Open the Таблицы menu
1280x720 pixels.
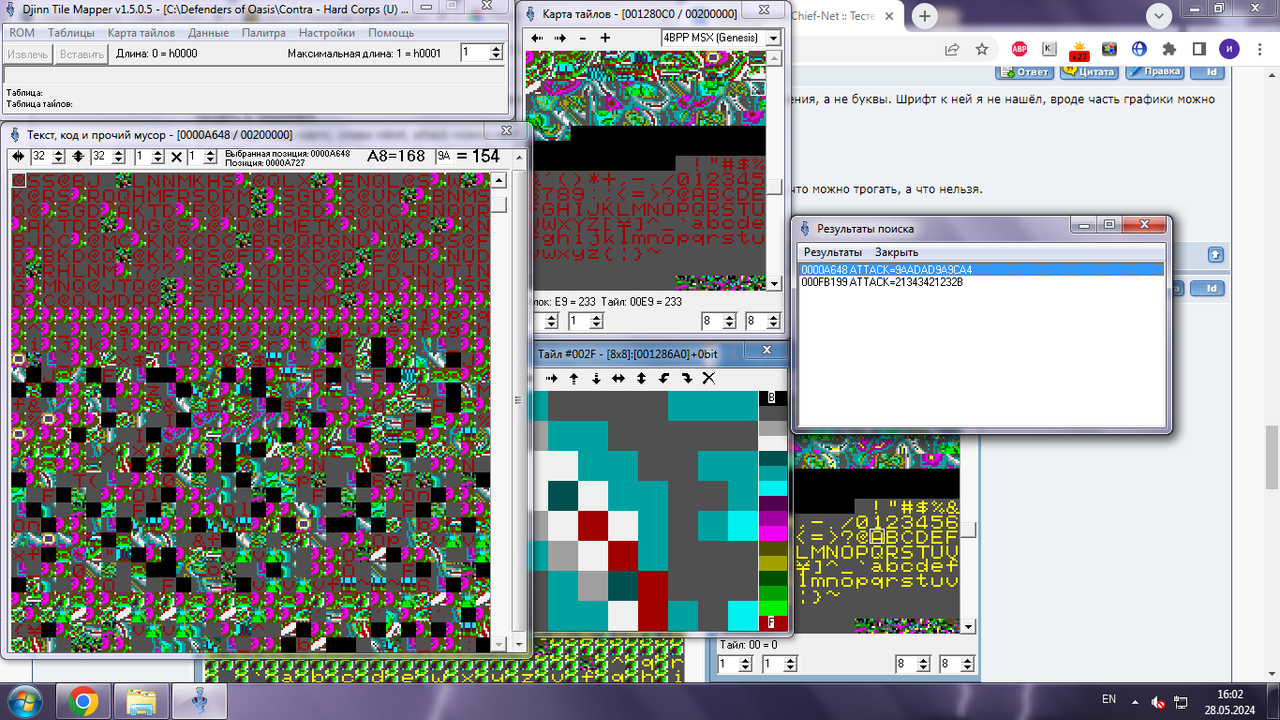[71, 33]
